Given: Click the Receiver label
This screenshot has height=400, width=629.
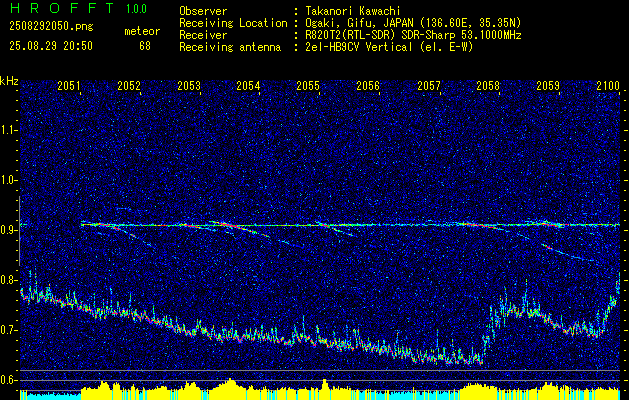Looking at the screenshot, I should [x=203, y=35].
